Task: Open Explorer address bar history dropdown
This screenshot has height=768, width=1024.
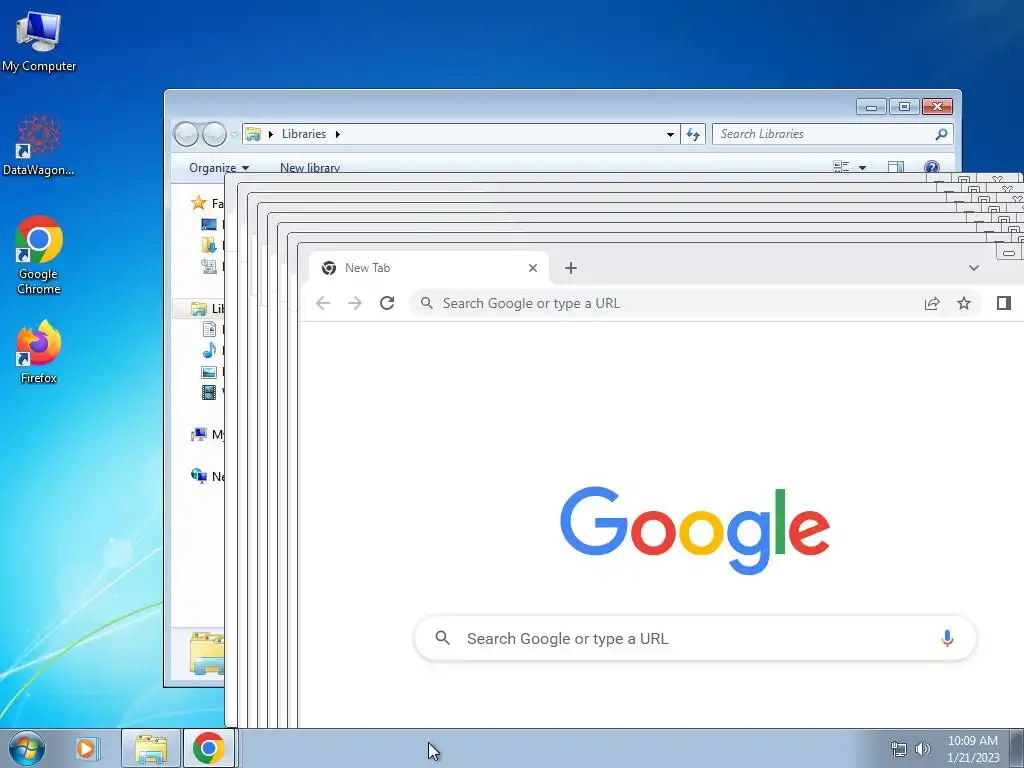Action: 670,135
